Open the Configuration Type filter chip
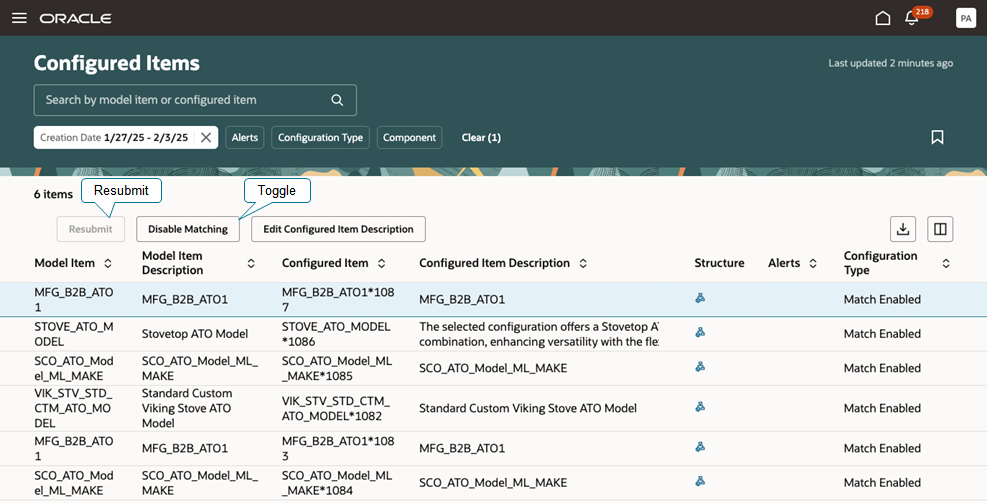The image size is (987, 503). click(x=320, y=137)
